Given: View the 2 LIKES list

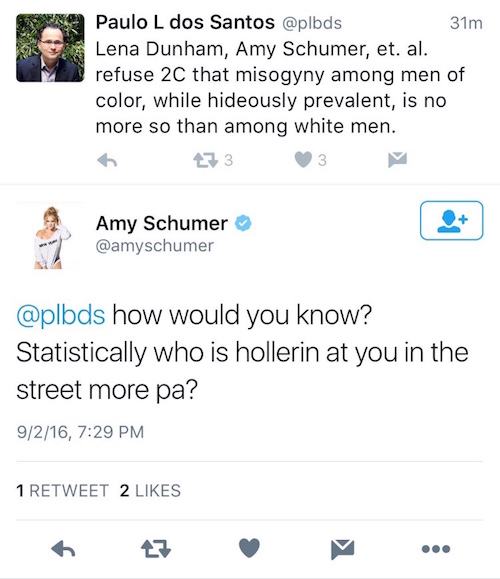Looking at the screenshot, I should (150, 491).
